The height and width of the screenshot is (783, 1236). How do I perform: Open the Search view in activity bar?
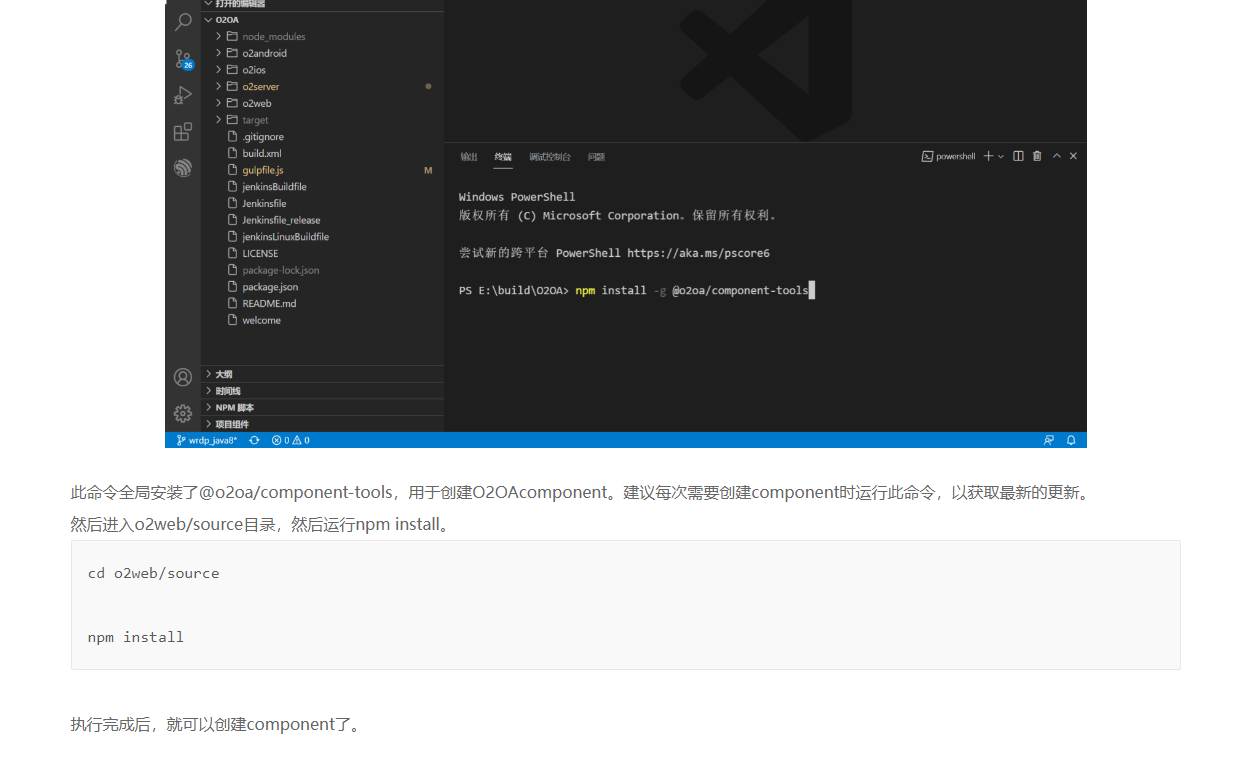pyautogui.click(x=183, y=21)
